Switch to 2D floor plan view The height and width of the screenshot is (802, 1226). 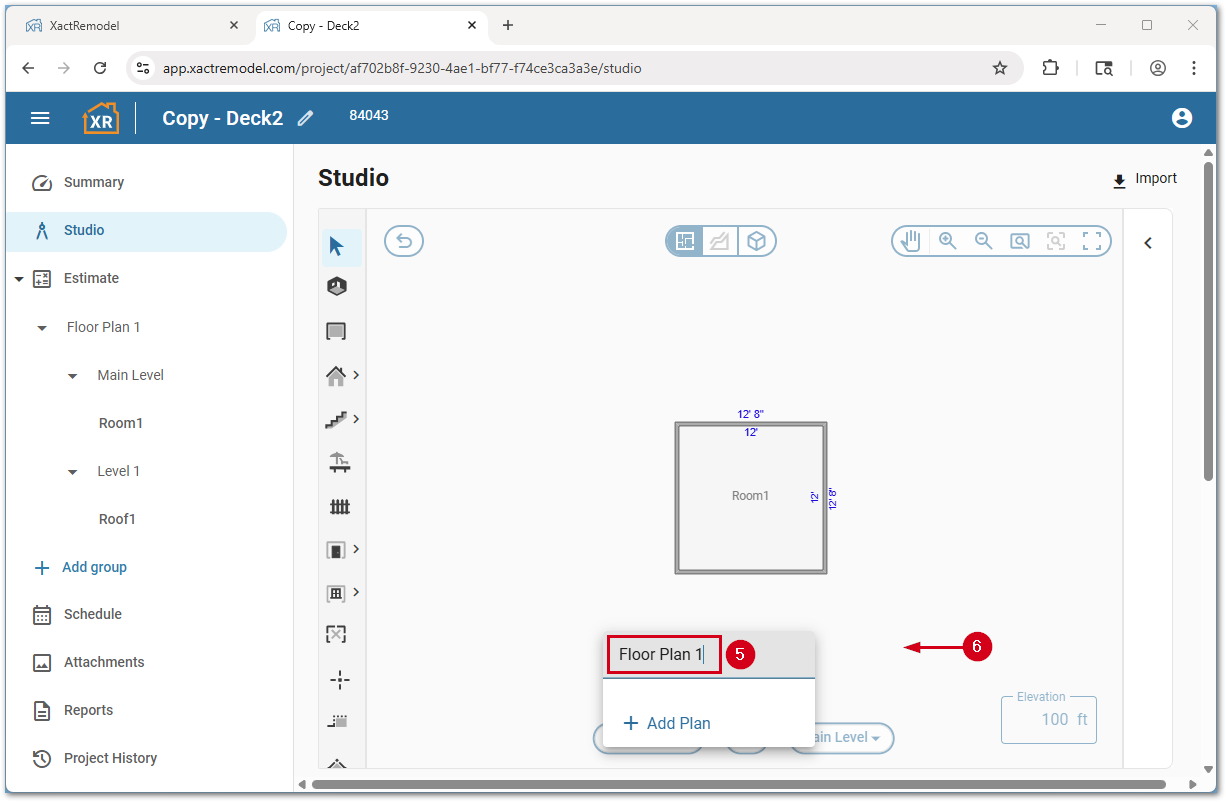click(685, 241)
